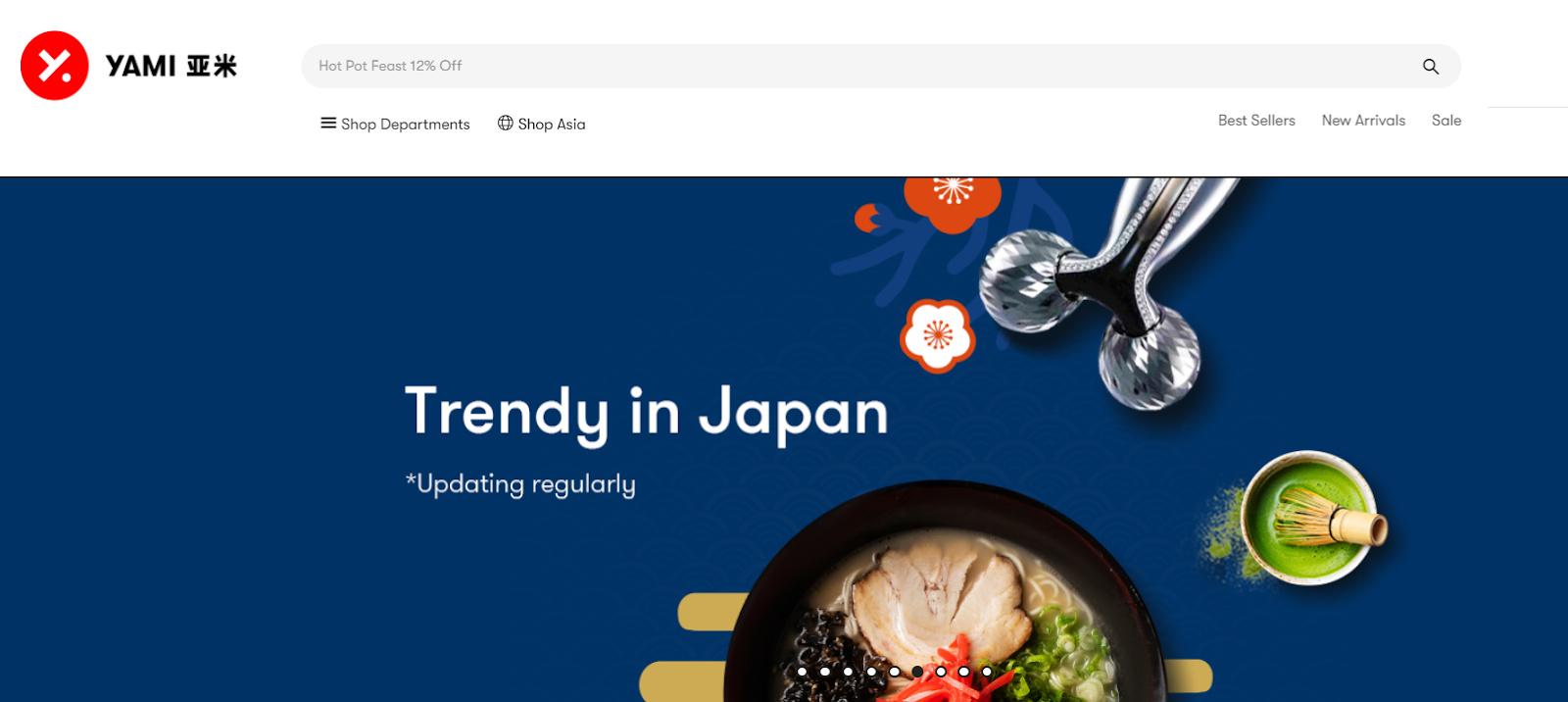Click the matcha tea bowl image
This screenshot has height=702, width=1568.
click(x=1308, y=518)
